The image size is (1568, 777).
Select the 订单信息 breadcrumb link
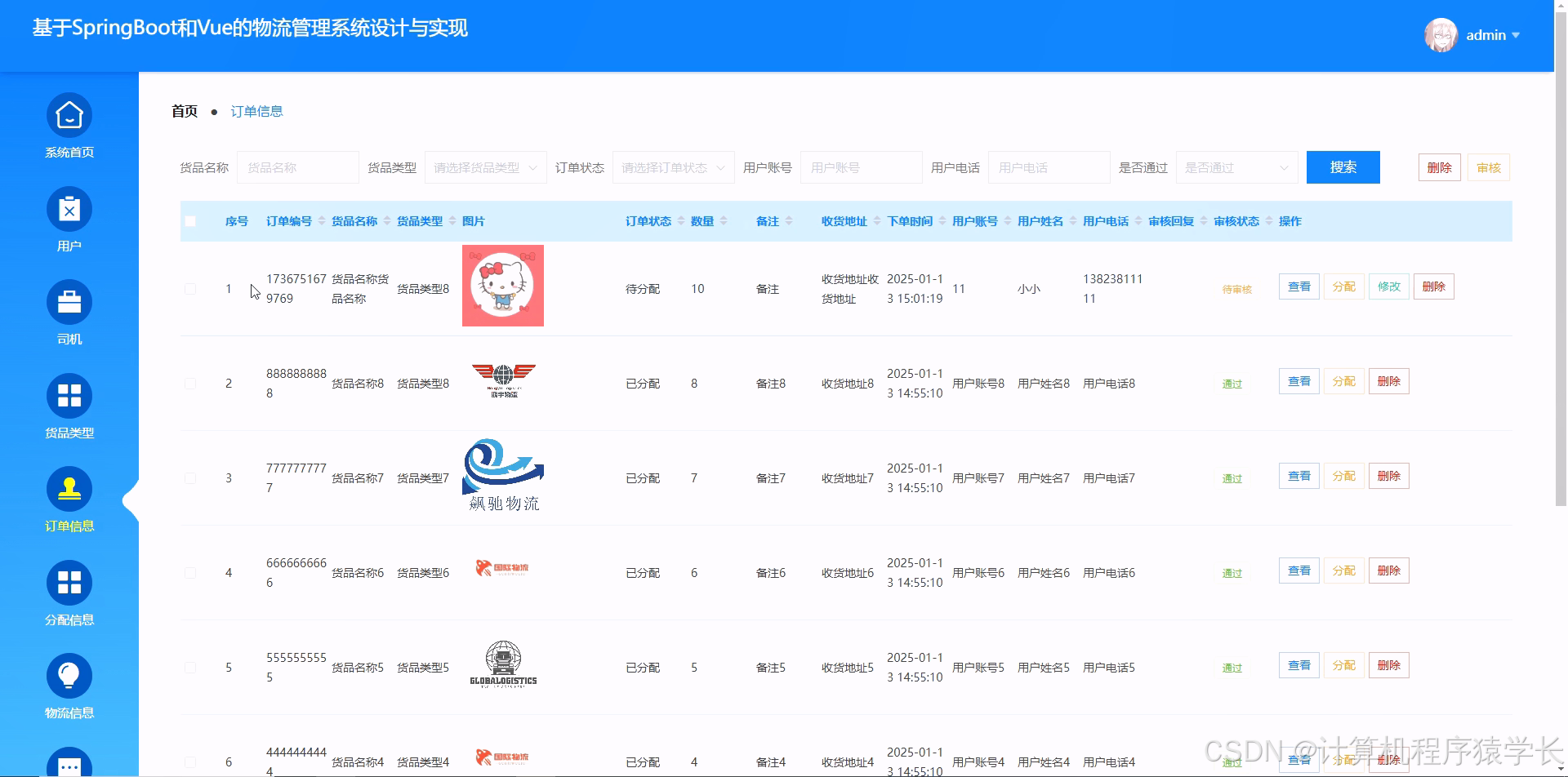[x=256, y=111]
